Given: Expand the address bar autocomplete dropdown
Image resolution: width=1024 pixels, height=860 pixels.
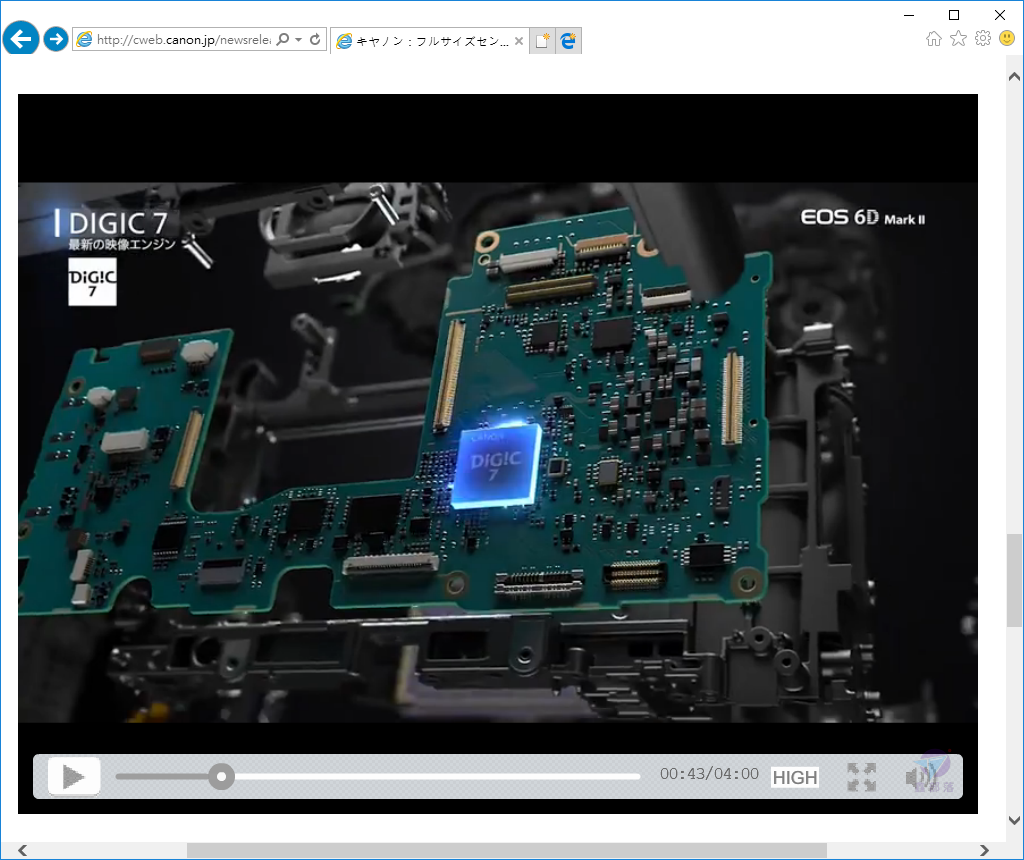Looking at the screenshot, I should (x=298, y=40).
